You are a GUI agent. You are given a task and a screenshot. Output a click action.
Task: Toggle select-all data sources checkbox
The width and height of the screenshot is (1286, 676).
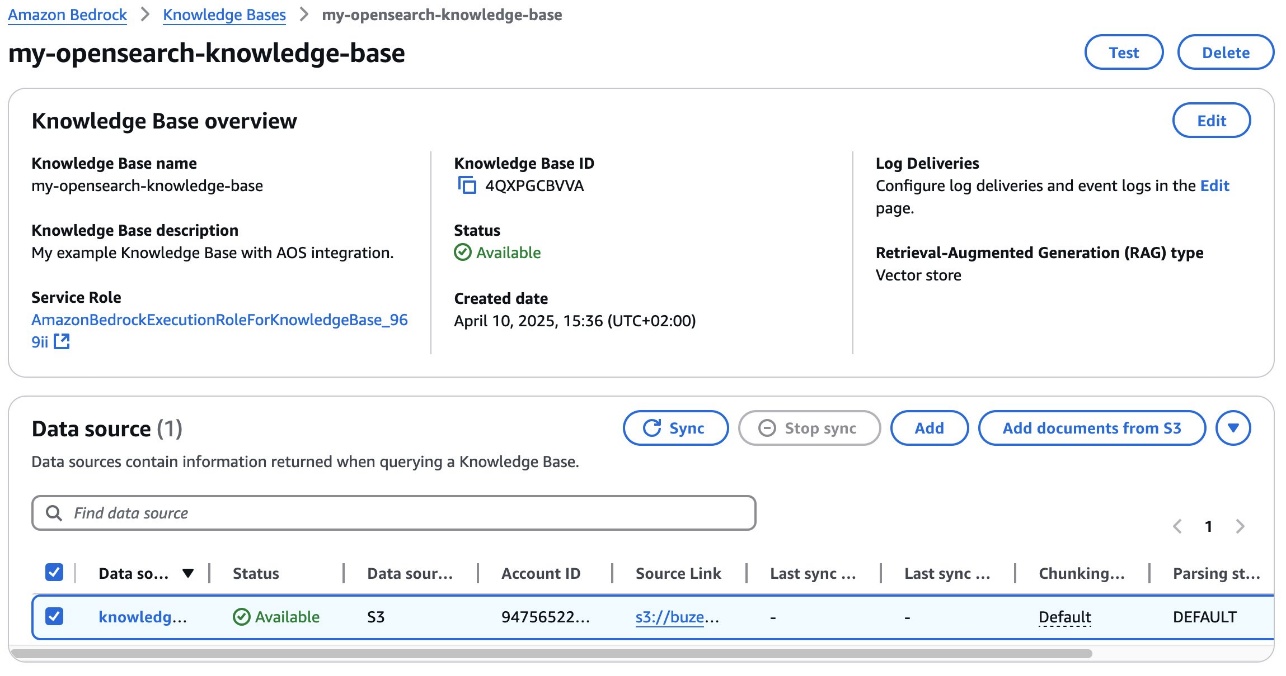click(54, 572)
